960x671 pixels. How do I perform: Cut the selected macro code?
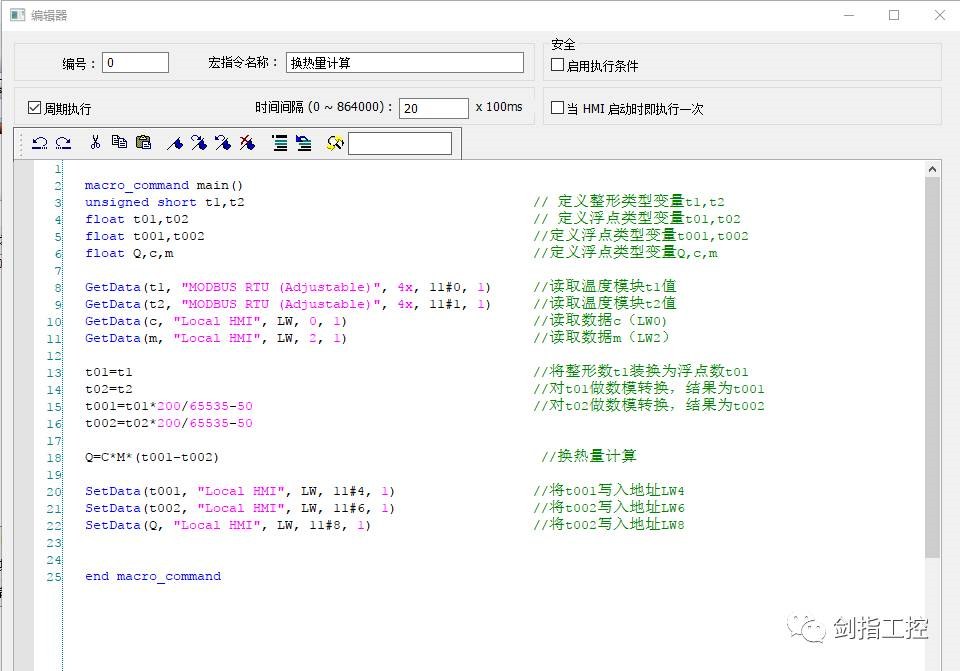[x=96, y=142]
